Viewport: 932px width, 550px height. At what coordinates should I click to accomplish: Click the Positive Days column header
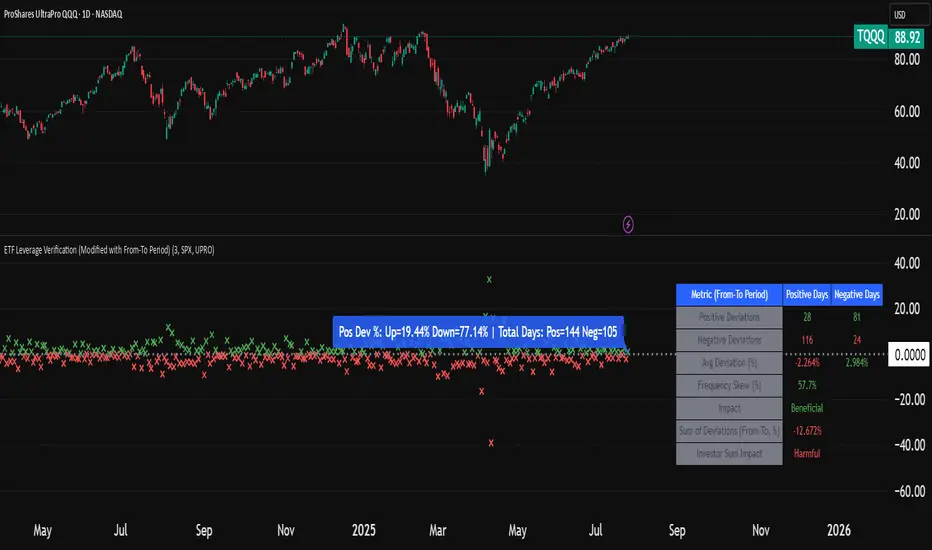[x=807, y=294]
